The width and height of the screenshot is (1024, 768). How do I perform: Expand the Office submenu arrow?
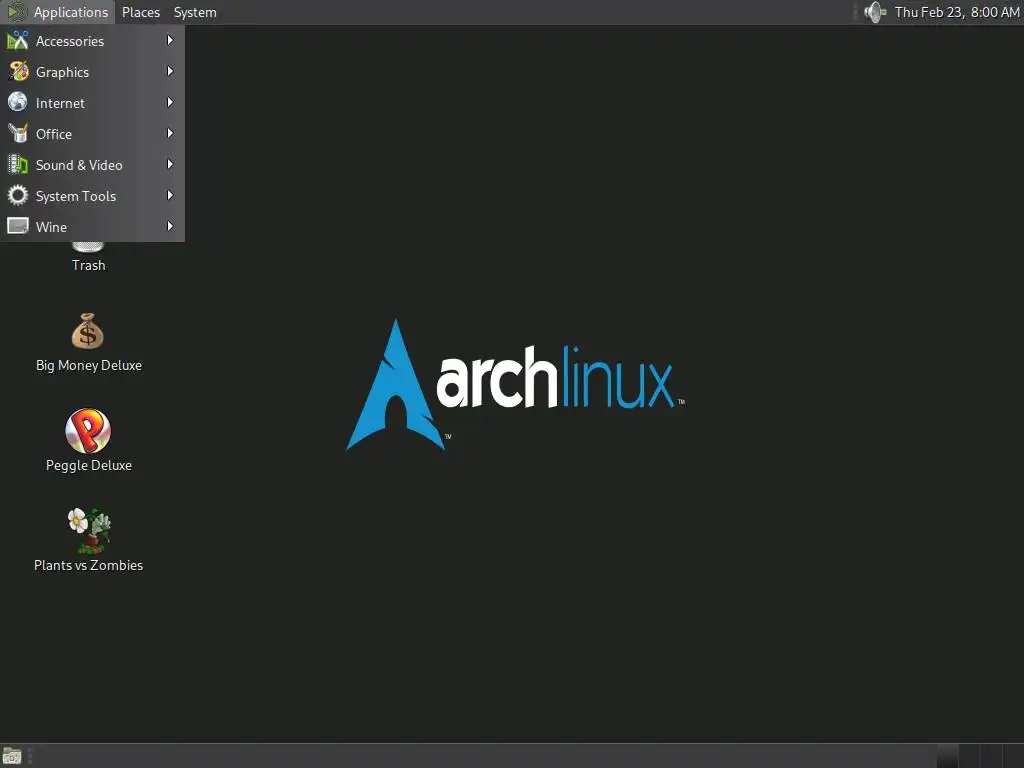tap(170, 133)
